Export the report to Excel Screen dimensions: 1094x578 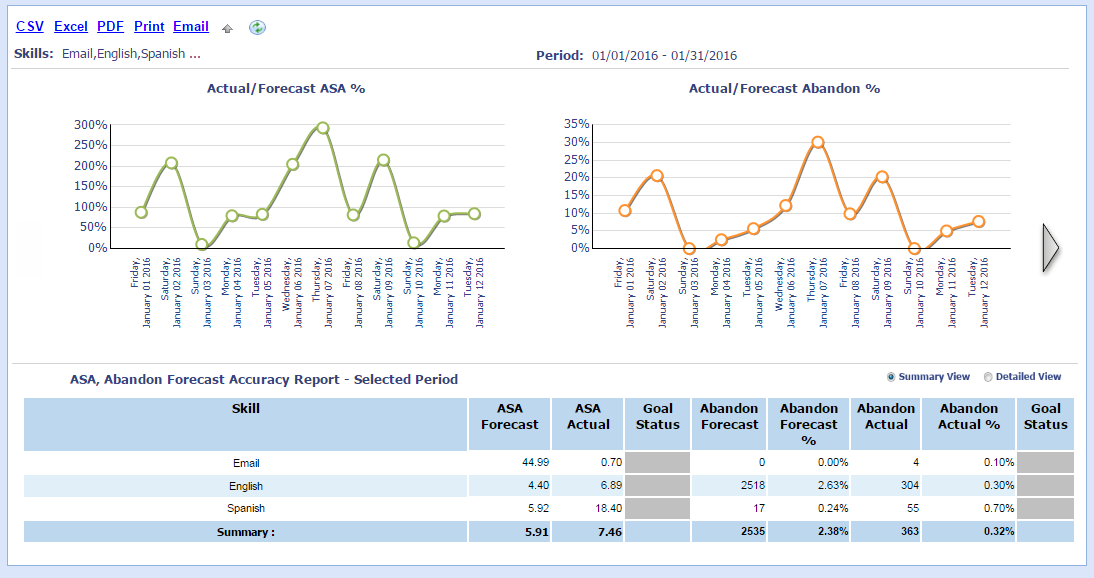(x=71, y=27)
